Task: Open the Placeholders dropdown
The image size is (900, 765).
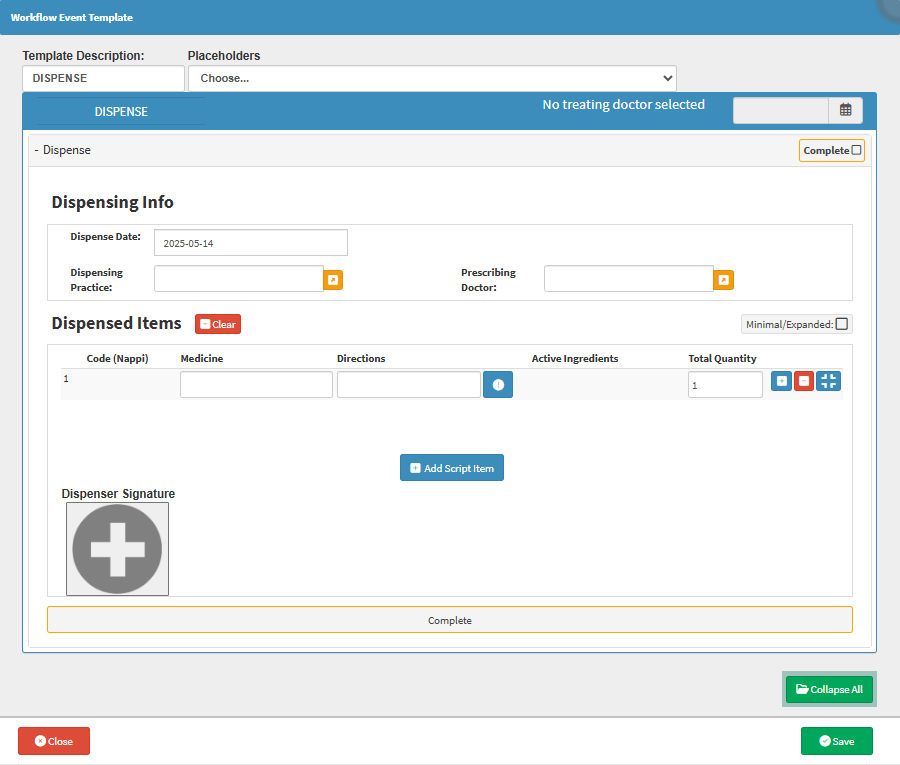Action: [432, 78]
